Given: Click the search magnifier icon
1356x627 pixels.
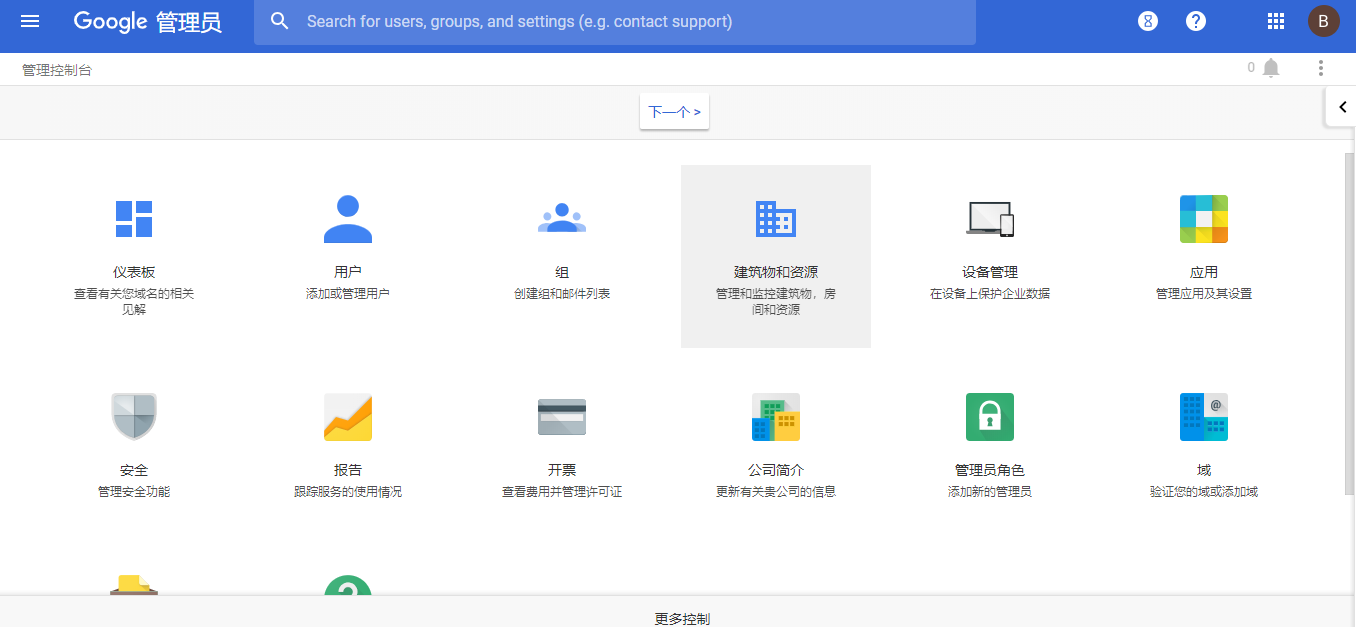Looking at the screenshot, I should [280, 21].
